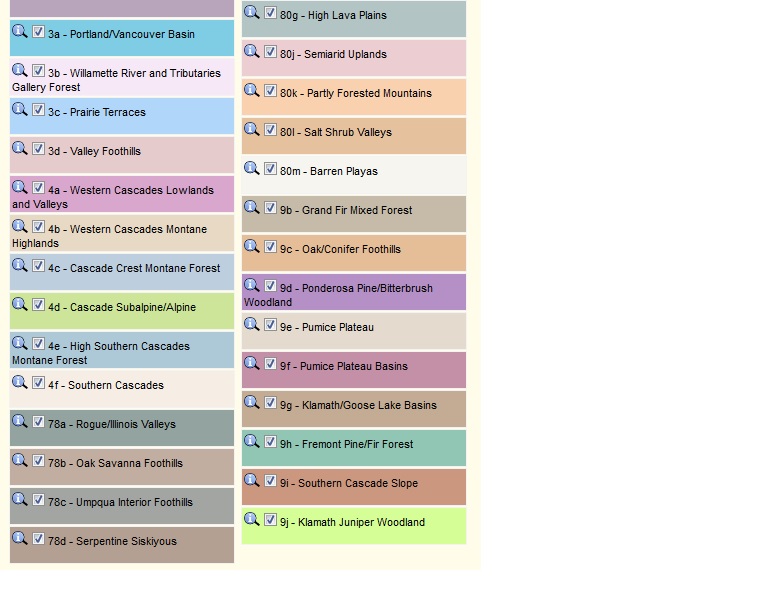Viewport: 768px width, 614px height.
Task: Uncheck 80k Partly Forested Mountains checkbox
Action: click(x=271, y=91)
